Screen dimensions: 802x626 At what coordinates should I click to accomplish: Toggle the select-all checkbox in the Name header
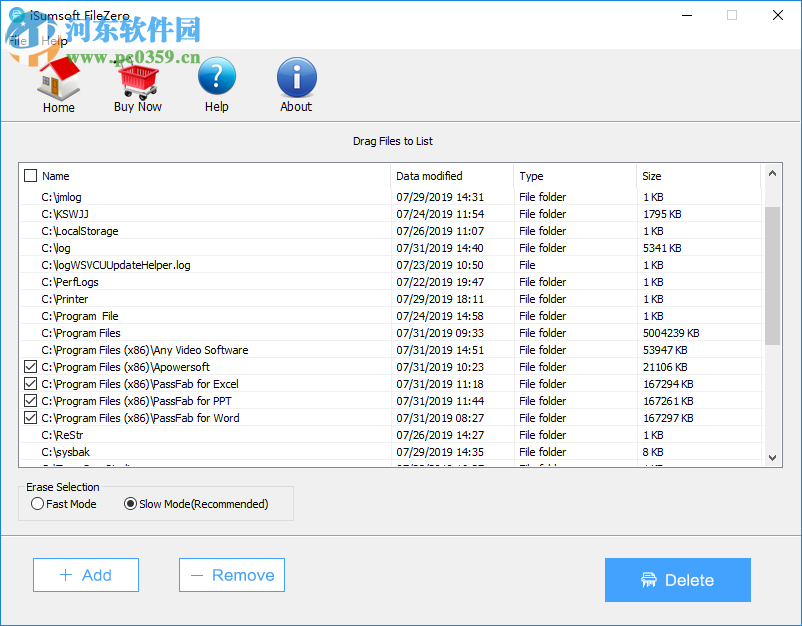point(30,175)
